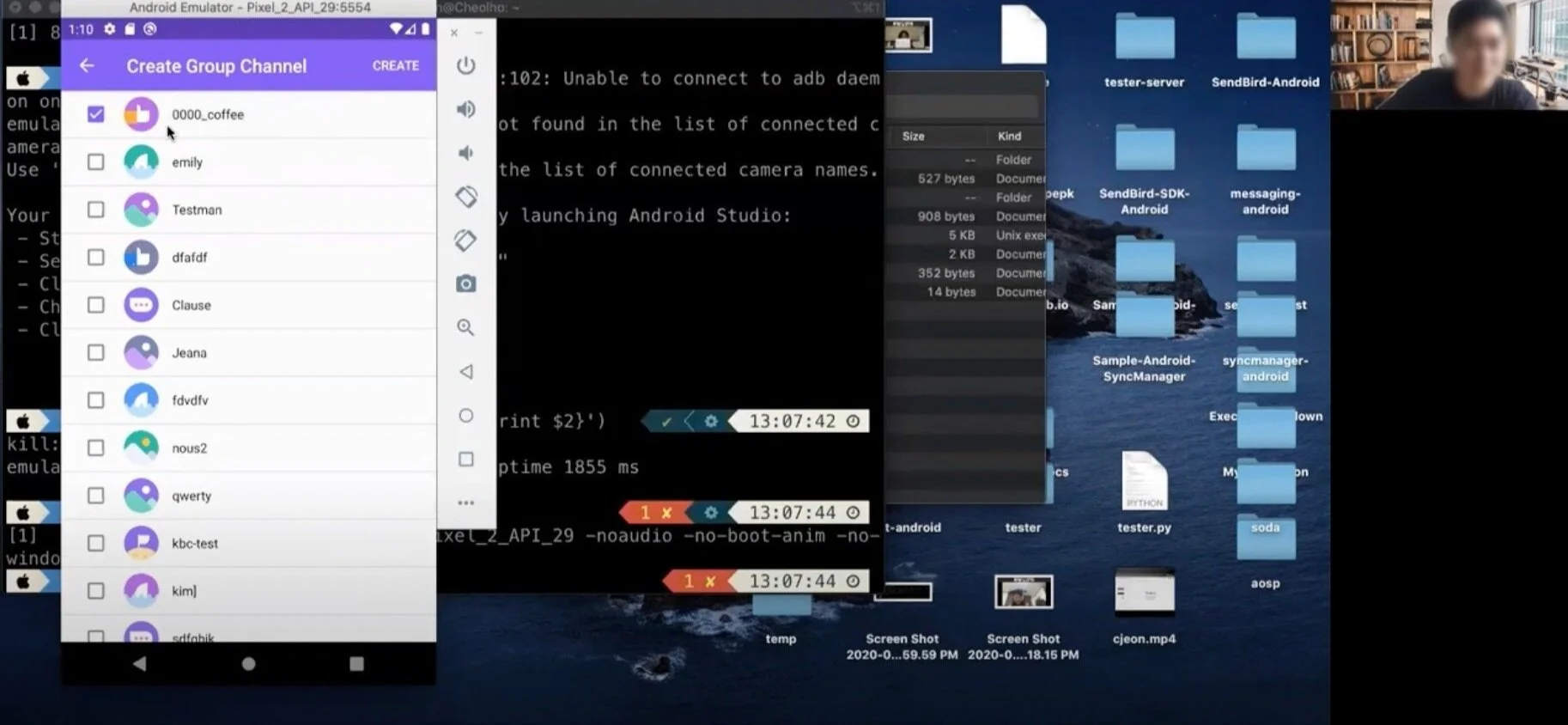Select the 0000_coffee profile avatar

[x=141, y=113]
